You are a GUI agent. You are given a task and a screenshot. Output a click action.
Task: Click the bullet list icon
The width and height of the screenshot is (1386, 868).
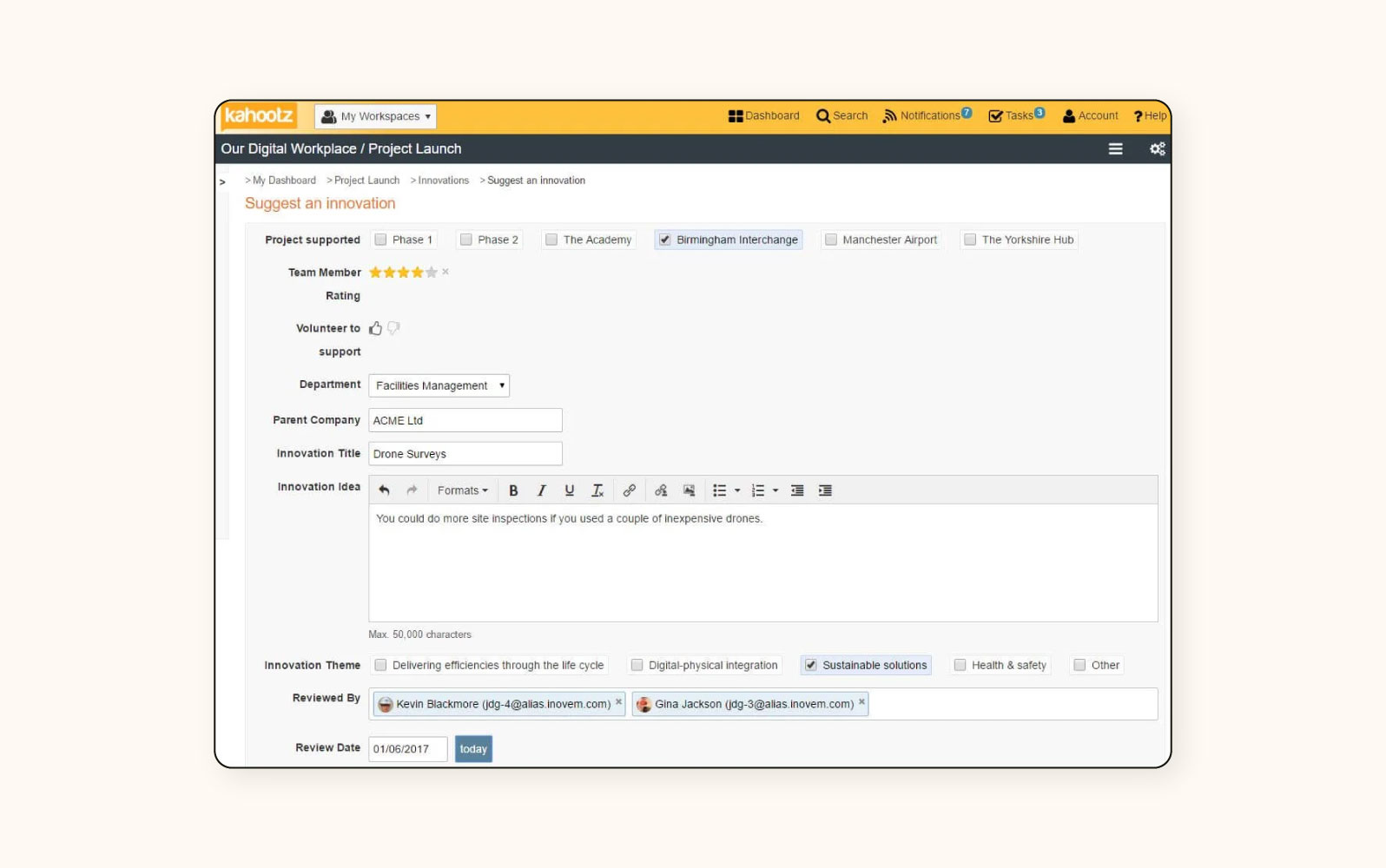pyautogui.click(x=719, y=490)
